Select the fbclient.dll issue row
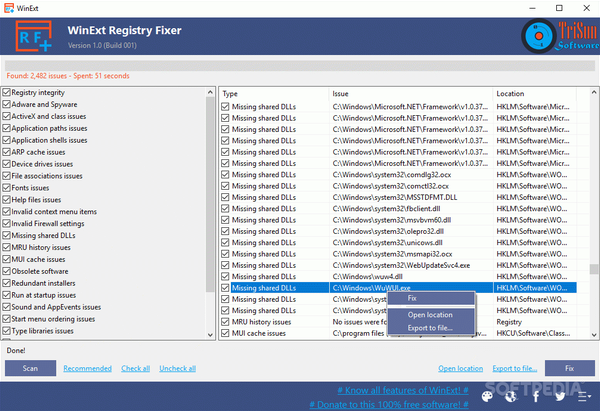The width and height of the screenshot is (600, 411). tap(398, 209)
